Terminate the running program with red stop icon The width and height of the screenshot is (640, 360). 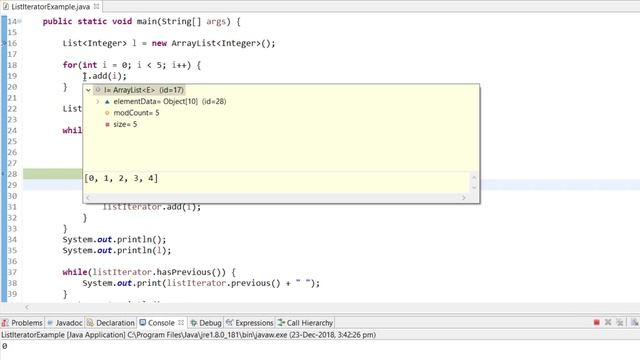pyautogui.click(x=596, y=322)
